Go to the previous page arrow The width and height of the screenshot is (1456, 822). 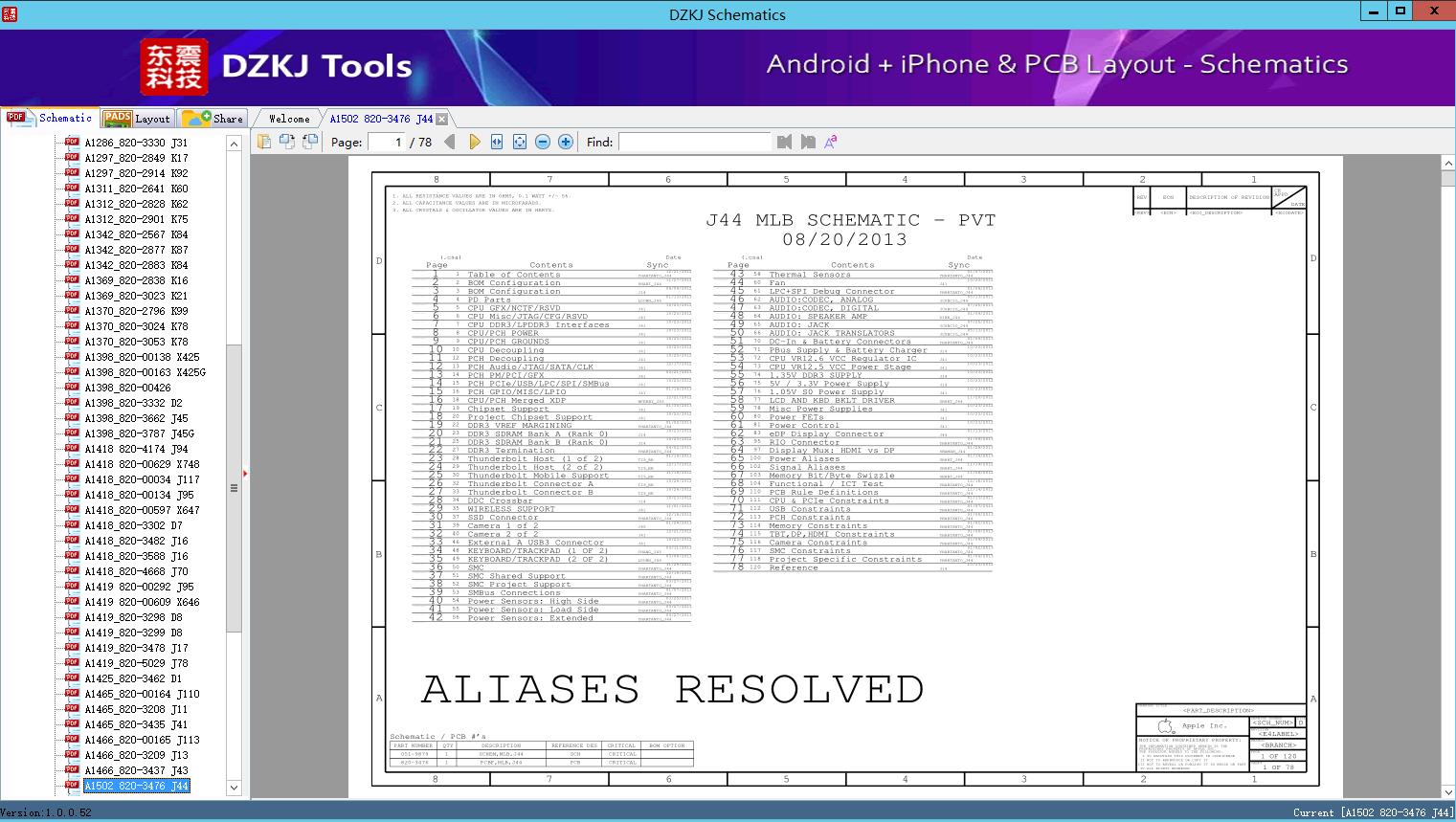(x=450, y=142)
